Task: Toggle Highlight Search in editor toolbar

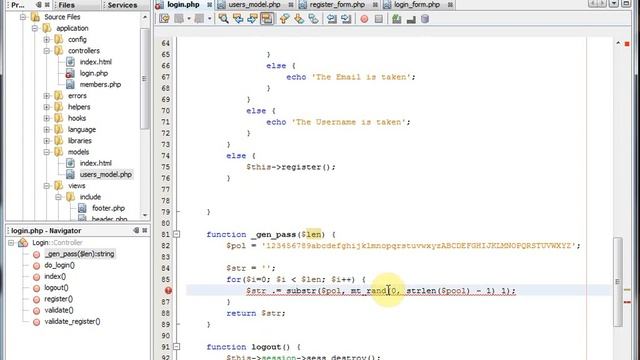Action: (x=267, y=19)
